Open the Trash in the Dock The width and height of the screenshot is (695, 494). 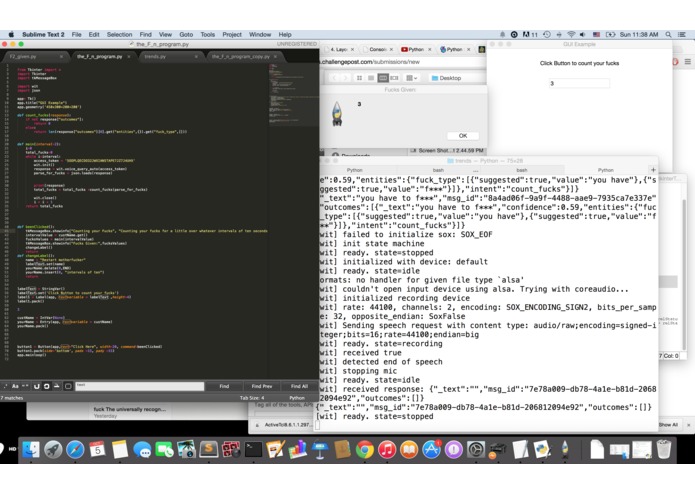pyautogui.click(x=664, y=450)
